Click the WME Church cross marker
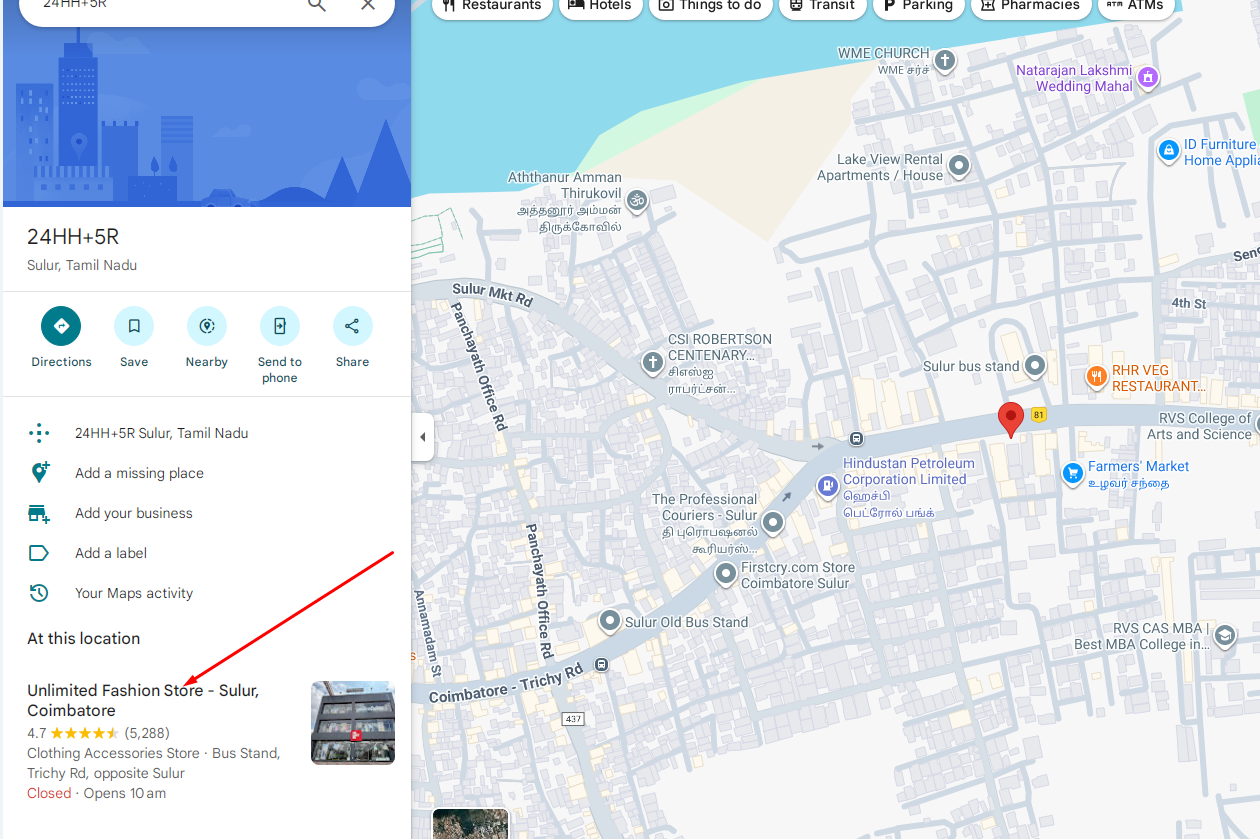The height and width of the screenshot is (839, 1260). point(944,61)
